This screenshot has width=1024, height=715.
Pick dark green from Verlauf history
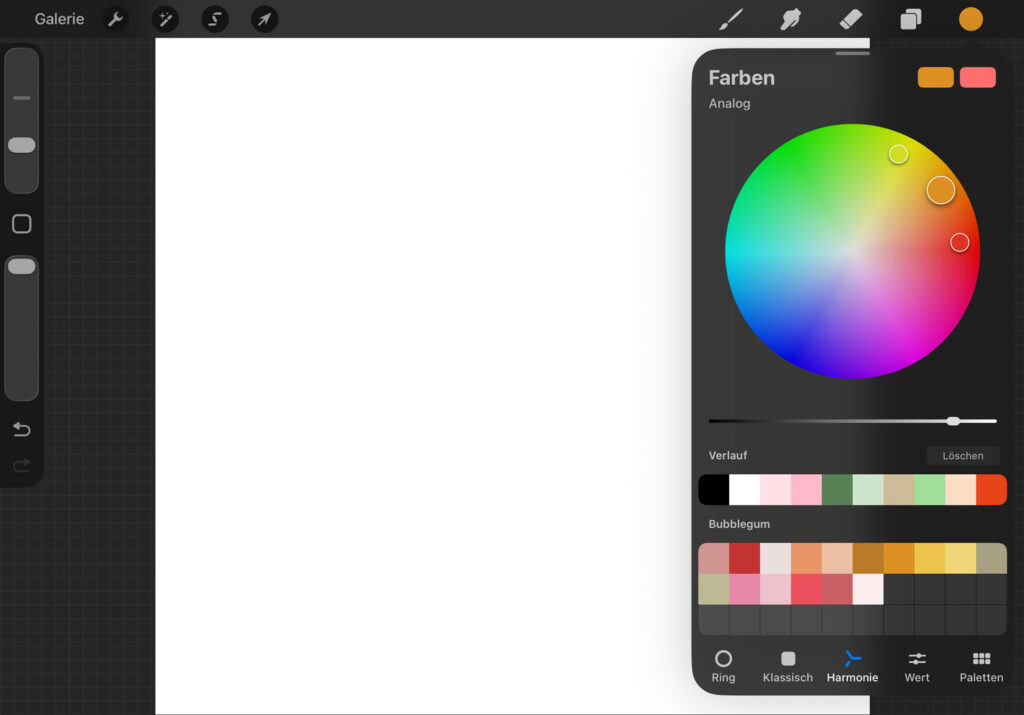[837, 490]
